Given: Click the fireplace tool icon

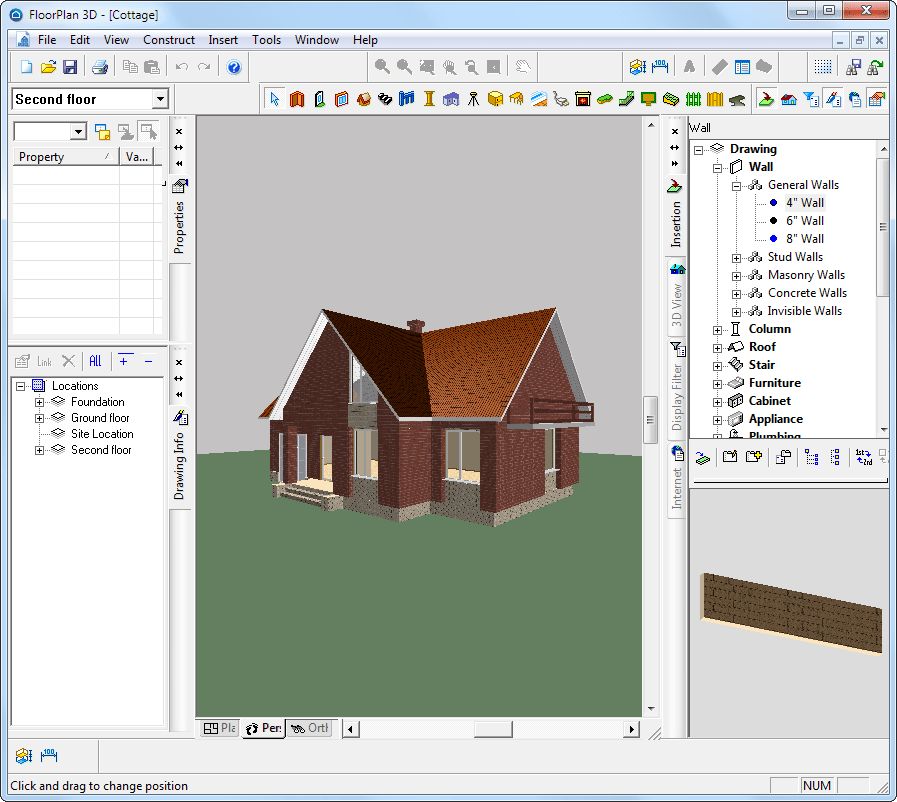Looking at the screenshot, I should pos(583,99).
